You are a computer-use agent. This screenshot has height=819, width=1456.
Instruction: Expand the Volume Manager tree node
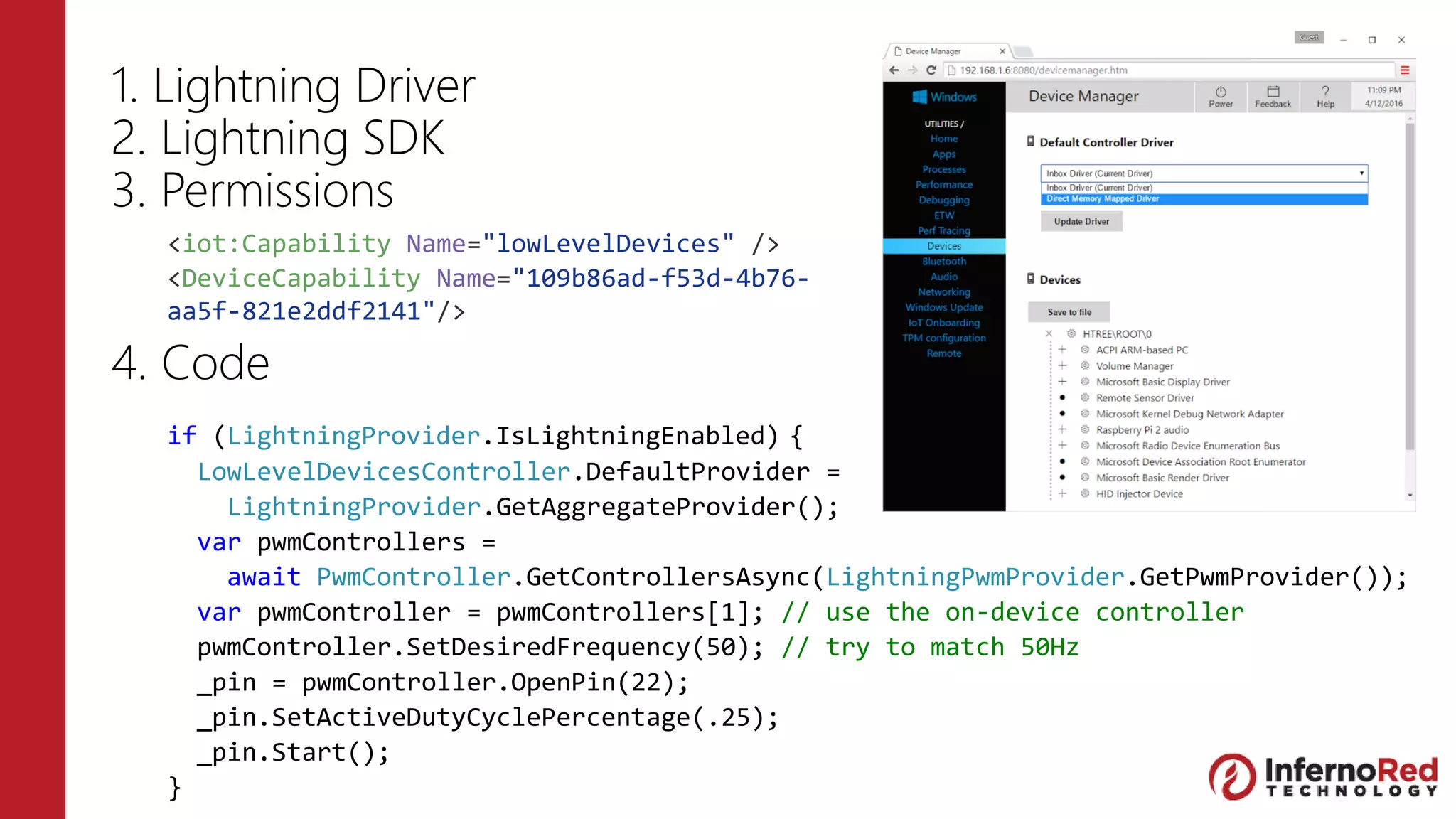[1062, 366]
